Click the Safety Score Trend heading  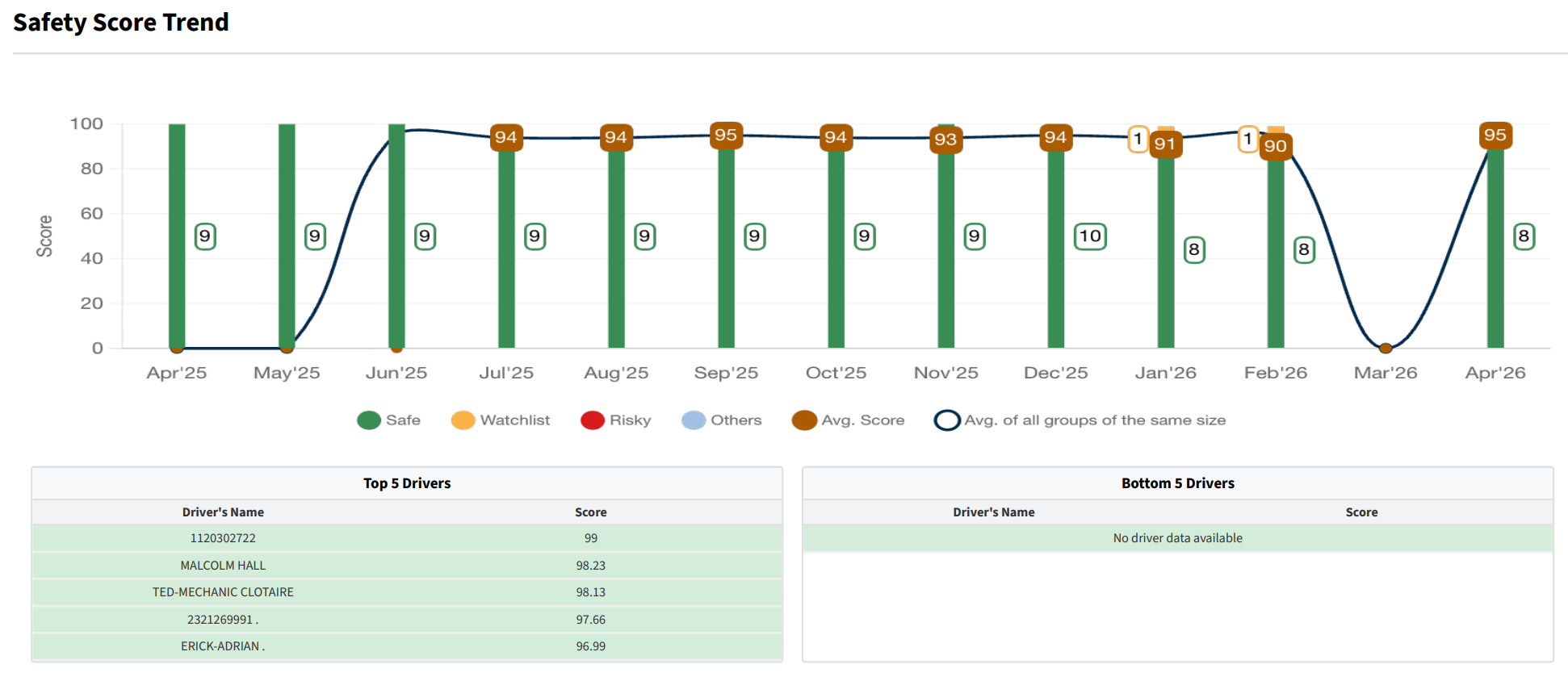[x=121, y=23]
